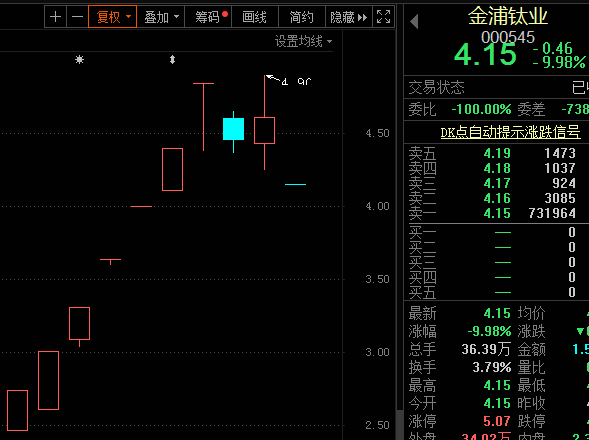Toggle the 筹码 chip distribution panel
Image resolution: width=589 pixels, height=440 pixels.
click(x=208, y=17)
